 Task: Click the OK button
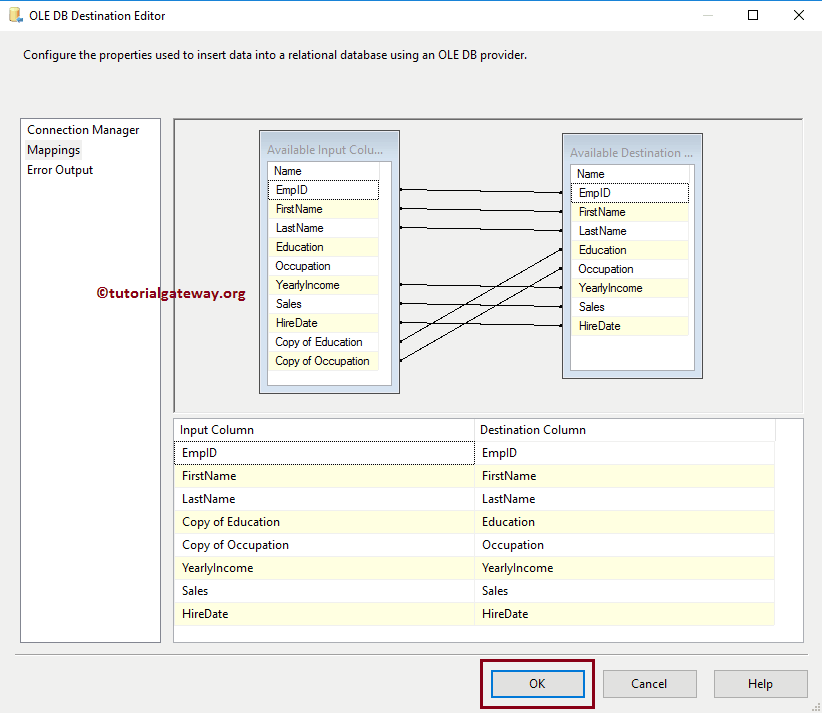coord(537,684)
